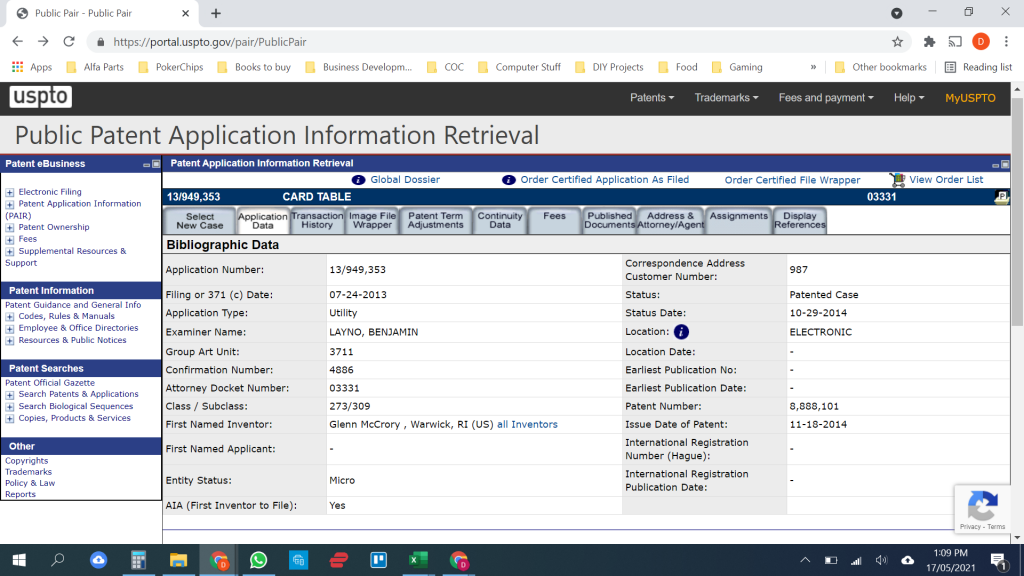The image size is (1024, 576).
Task: Open the Patents dropdown menu
Action: tap(652, 97)
